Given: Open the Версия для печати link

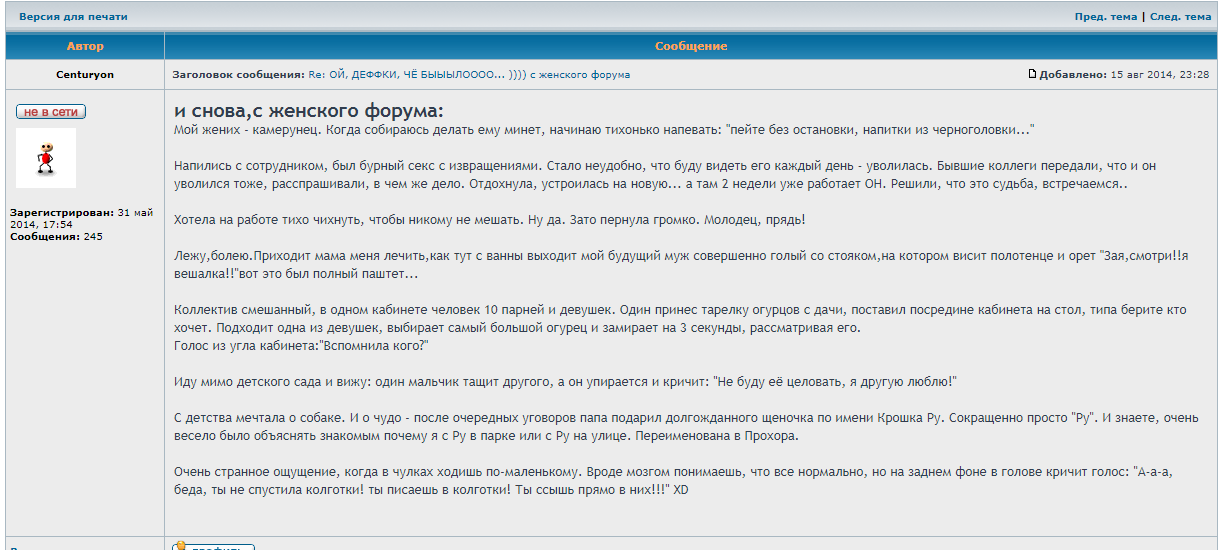Looking at the screenshot, I should [73, 17].
